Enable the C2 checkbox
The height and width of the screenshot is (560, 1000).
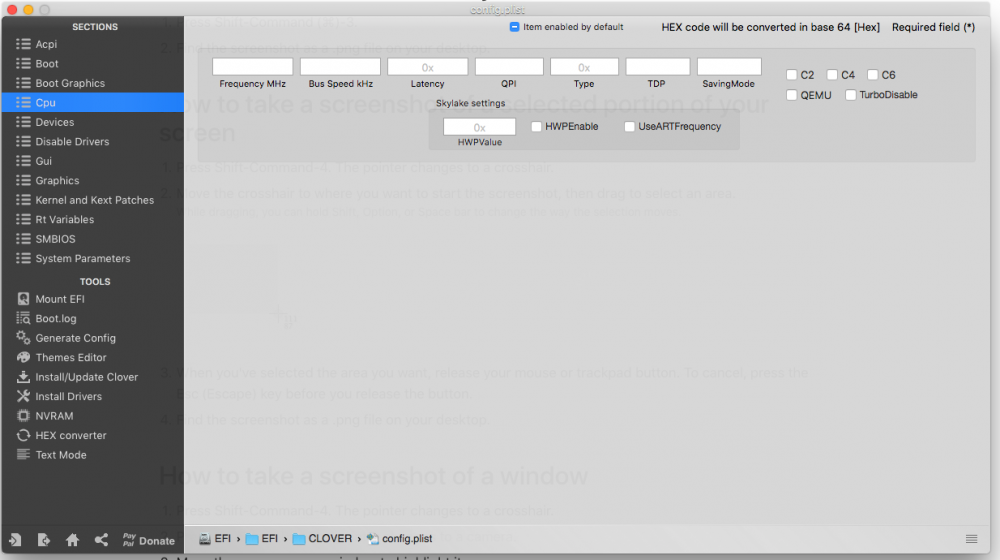791,75
